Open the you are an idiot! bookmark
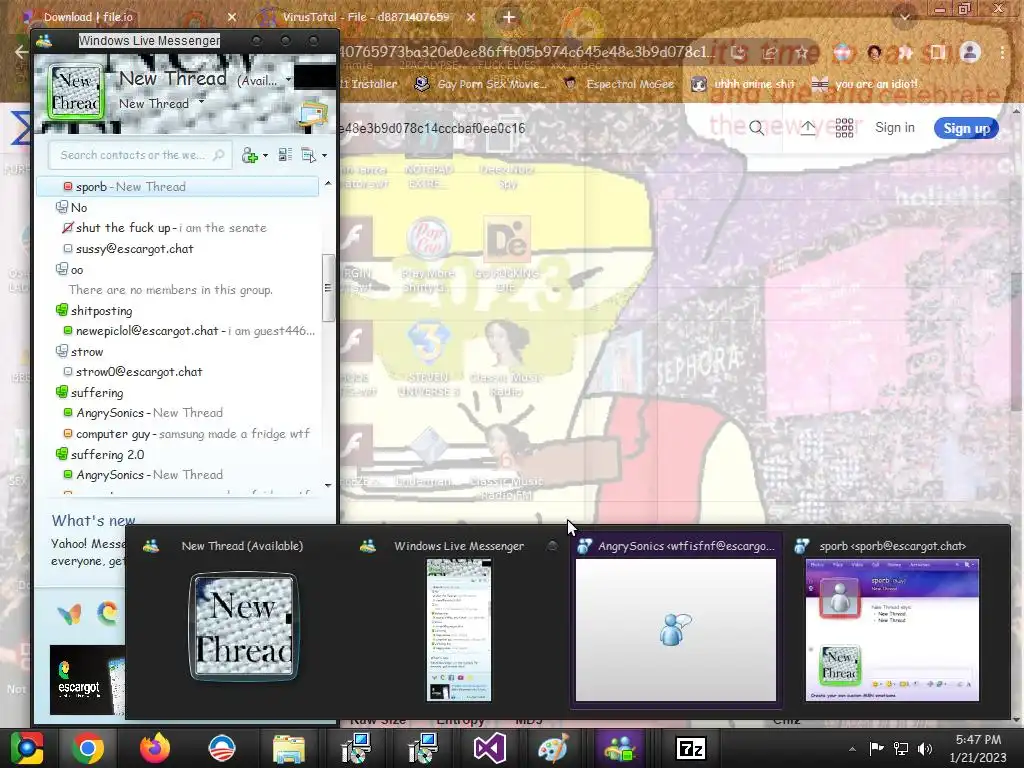This screenshot has width=1024, height=768. (x=865, y=84)
